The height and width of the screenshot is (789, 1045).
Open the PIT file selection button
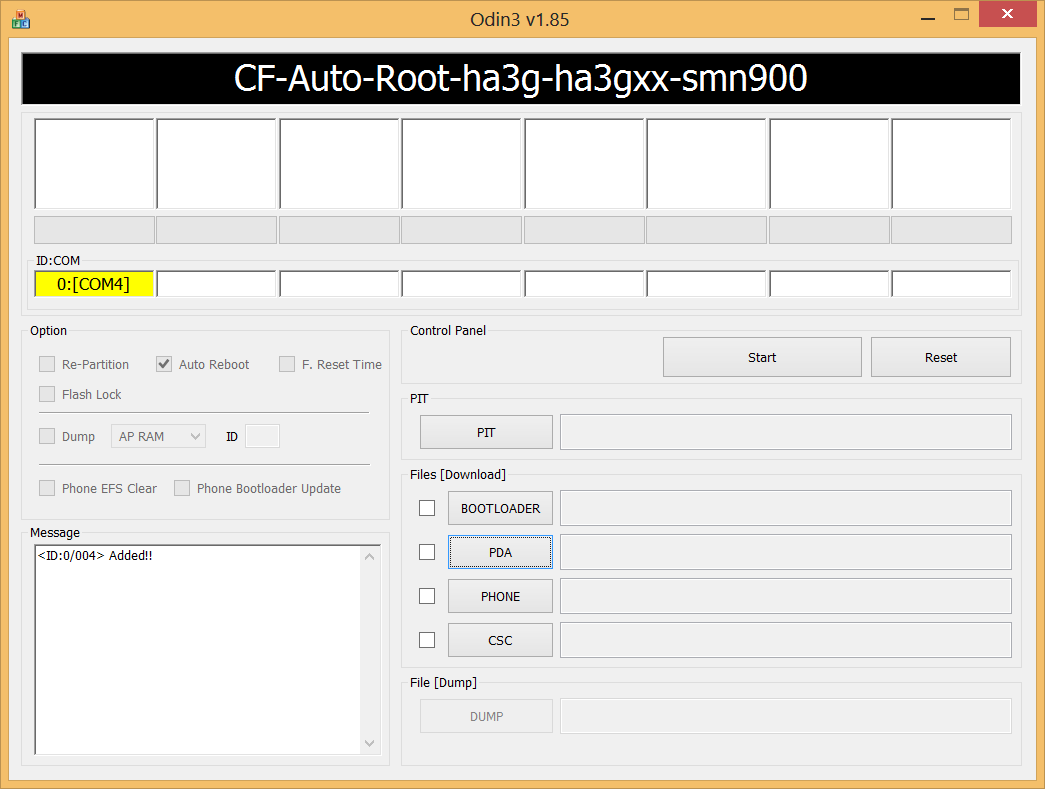click(486, 431)
